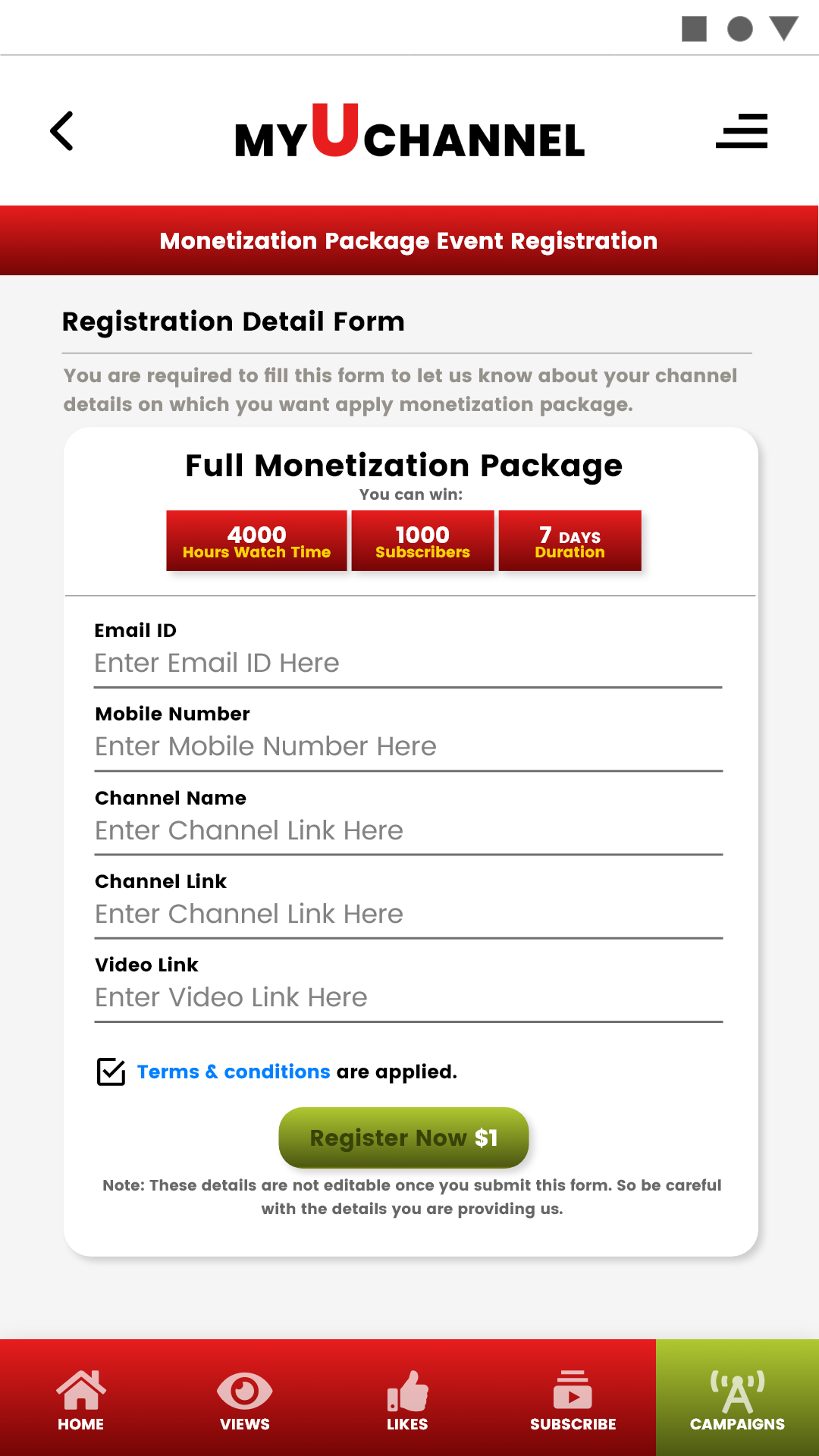Tap the Android circle home button
Screen dimensions: 819x1456
739,29
